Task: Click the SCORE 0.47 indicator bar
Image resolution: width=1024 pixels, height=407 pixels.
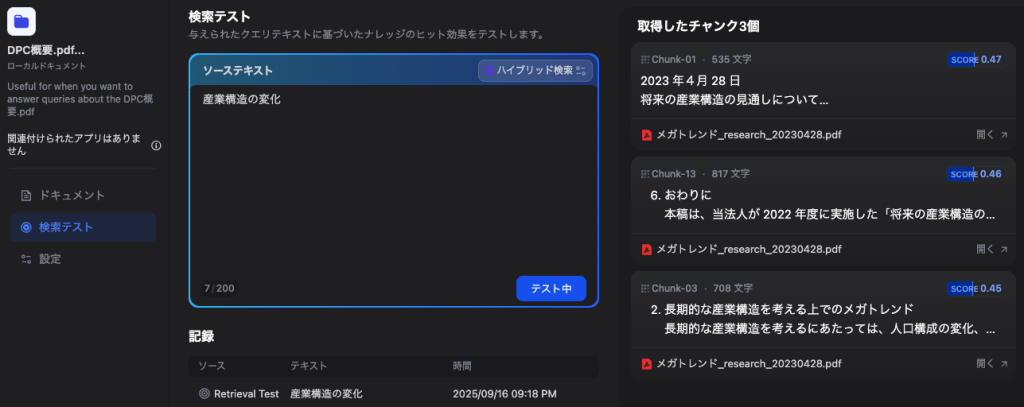Action: coord(975,60)
